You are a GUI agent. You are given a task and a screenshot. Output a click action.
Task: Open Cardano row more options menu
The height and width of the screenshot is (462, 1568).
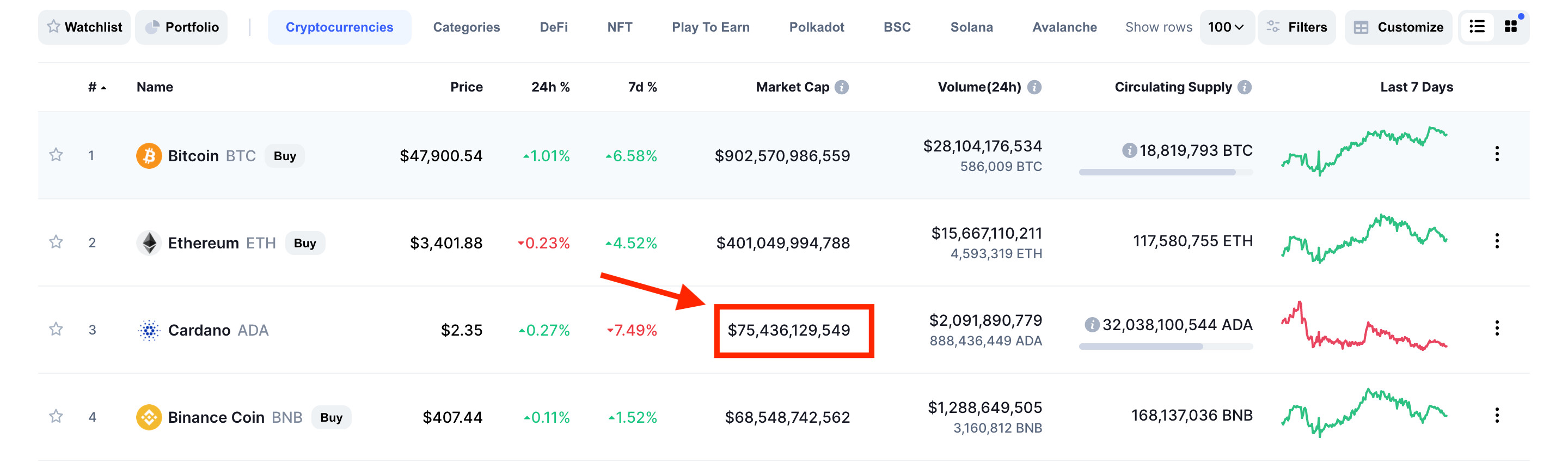click(1497, 328)
